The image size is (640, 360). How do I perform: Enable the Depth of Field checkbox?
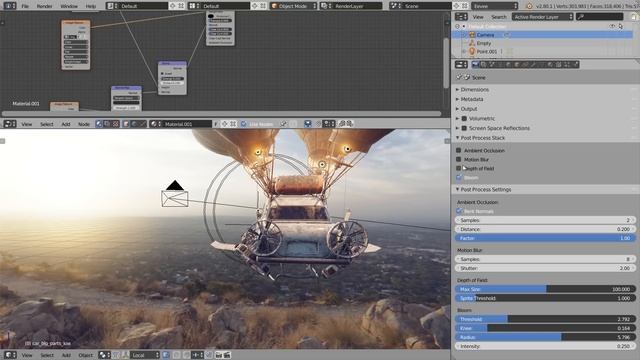(x=459, y=168)
